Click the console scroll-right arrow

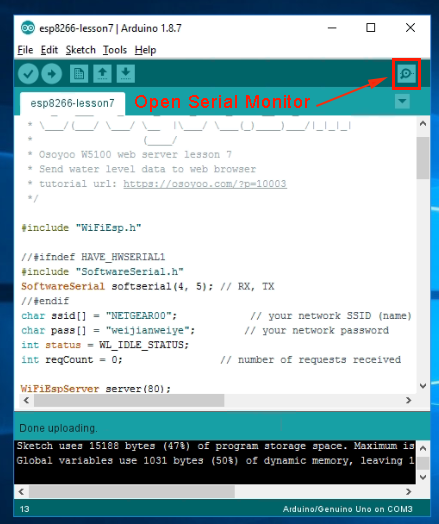(x=408, y=492)
